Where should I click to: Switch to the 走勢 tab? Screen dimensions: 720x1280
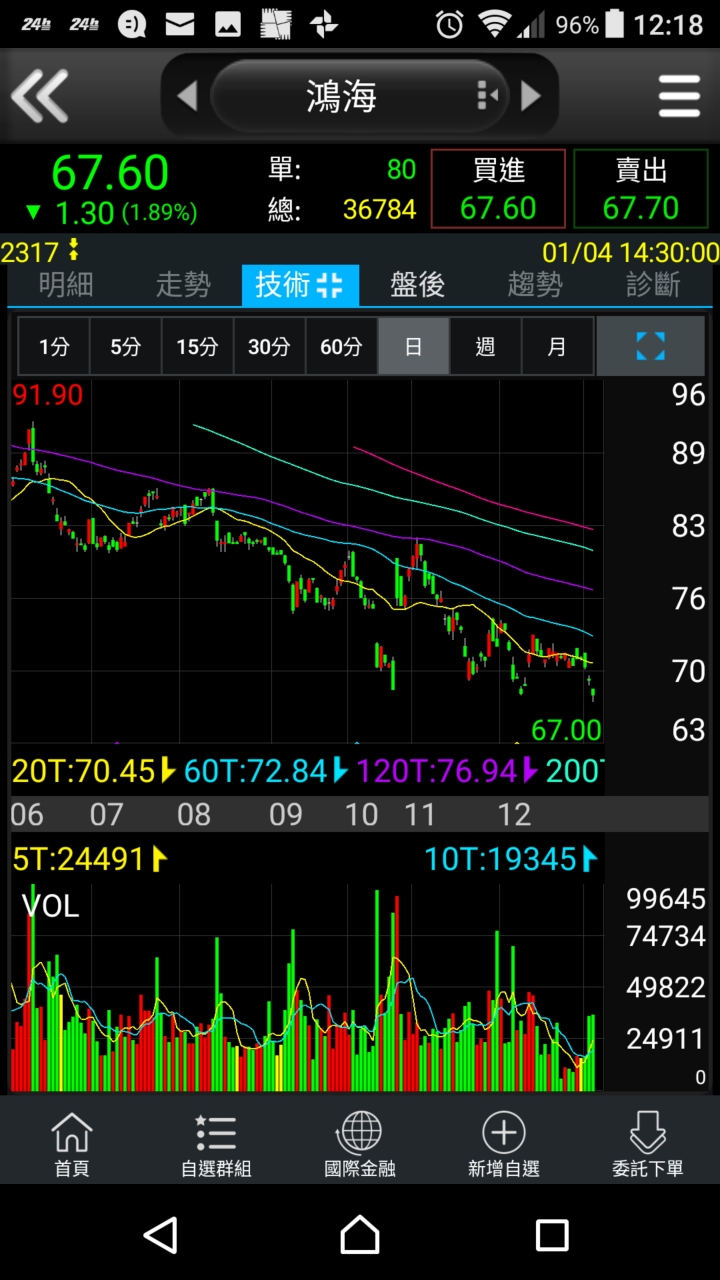pos(183,285)
